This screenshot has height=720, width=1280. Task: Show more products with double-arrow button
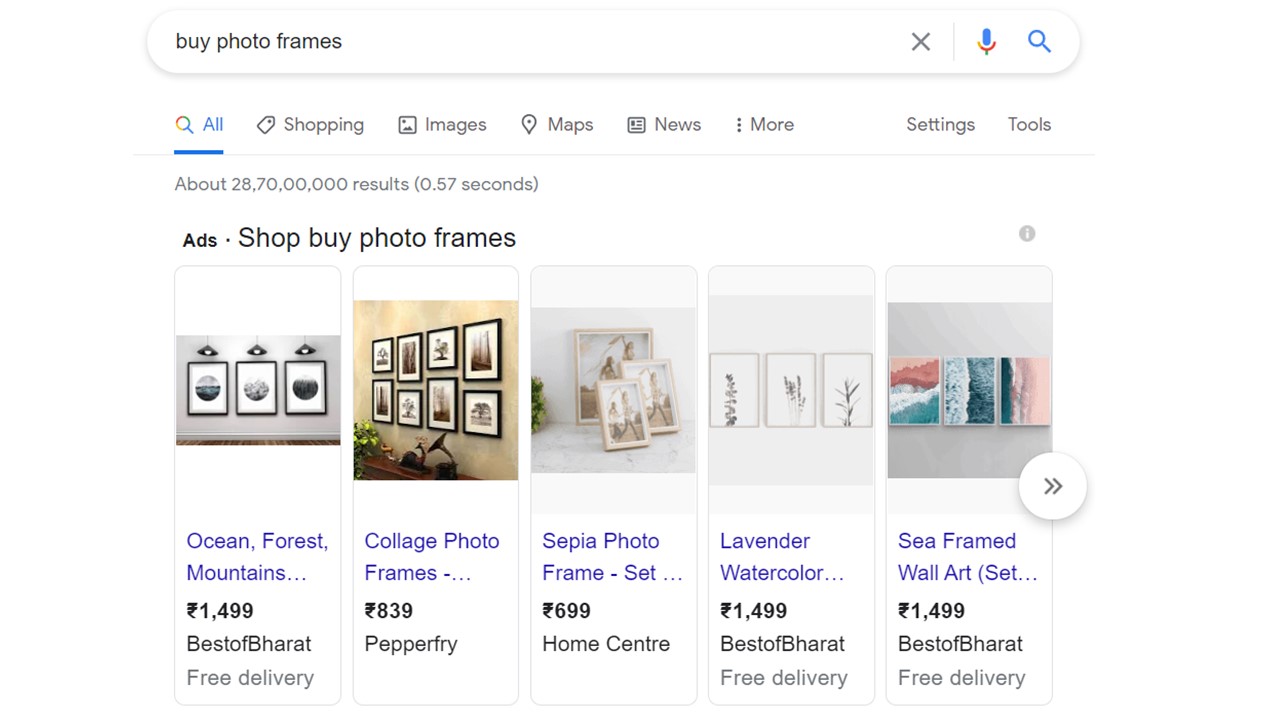(1052, 486)
